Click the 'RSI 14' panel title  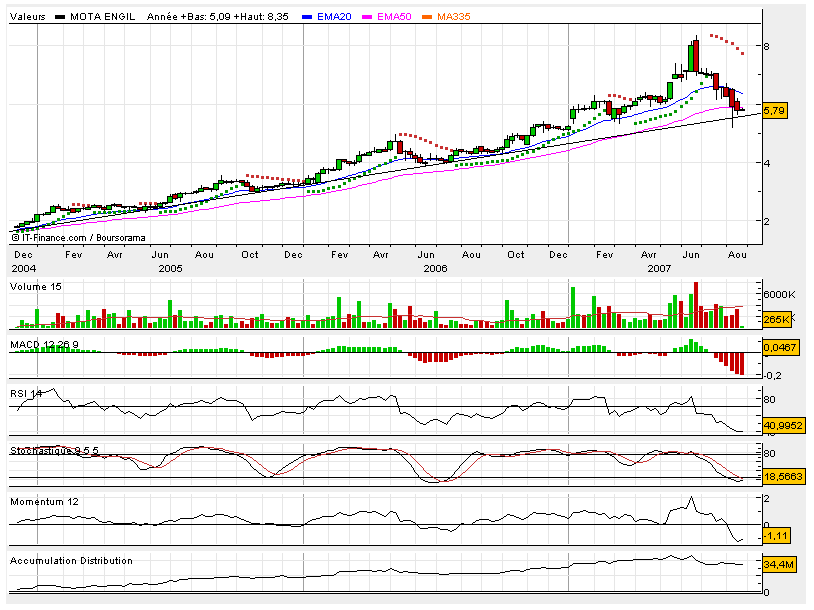tap(26, 394)
